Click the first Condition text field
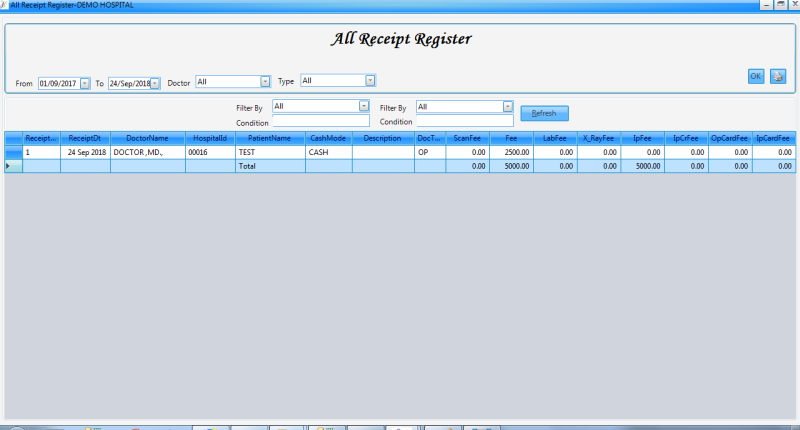Image resolution: width=800 pixels, height=430 pixels. tap(321, 122)
